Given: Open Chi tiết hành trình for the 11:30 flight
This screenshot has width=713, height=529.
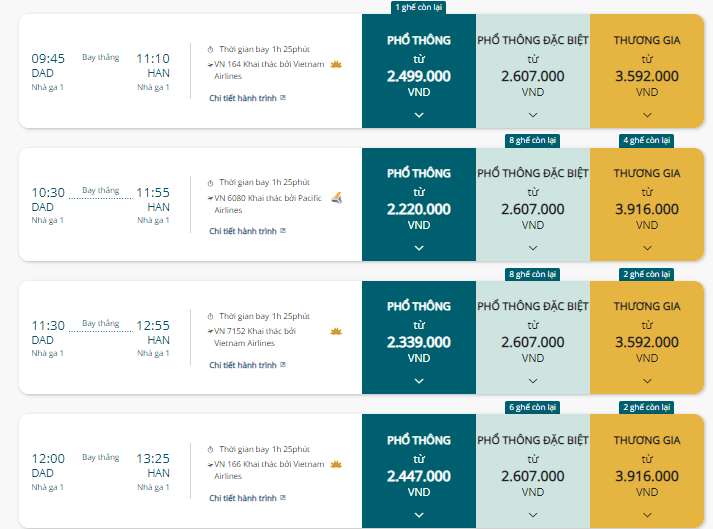Looking at the screenshot, I should (243, 365).
